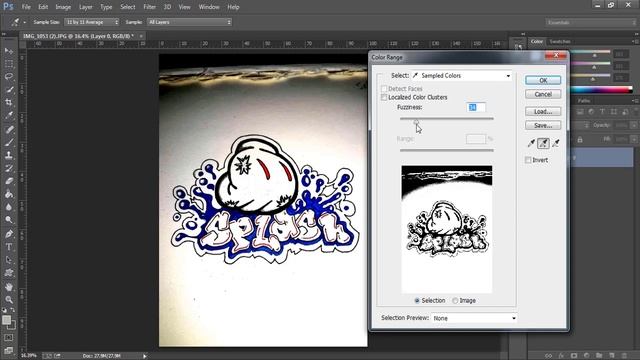This screenshot has width=640, height=360.
Task: Open the Select menu
Action: (x=127, y=7)
